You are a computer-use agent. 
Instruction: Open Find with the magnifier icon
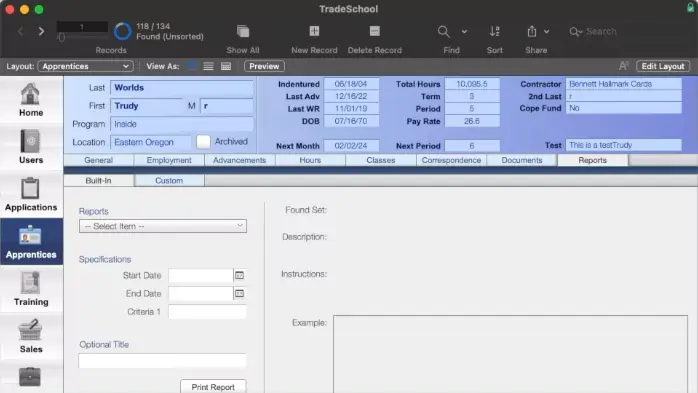[x=443, y=31]
